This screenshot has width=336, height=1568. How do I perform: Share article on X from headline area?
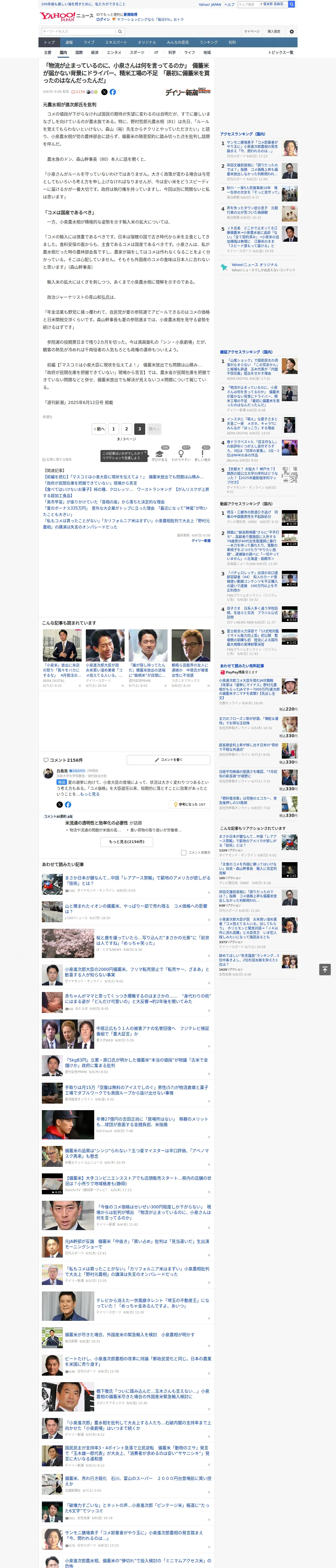tap(104, 92)
